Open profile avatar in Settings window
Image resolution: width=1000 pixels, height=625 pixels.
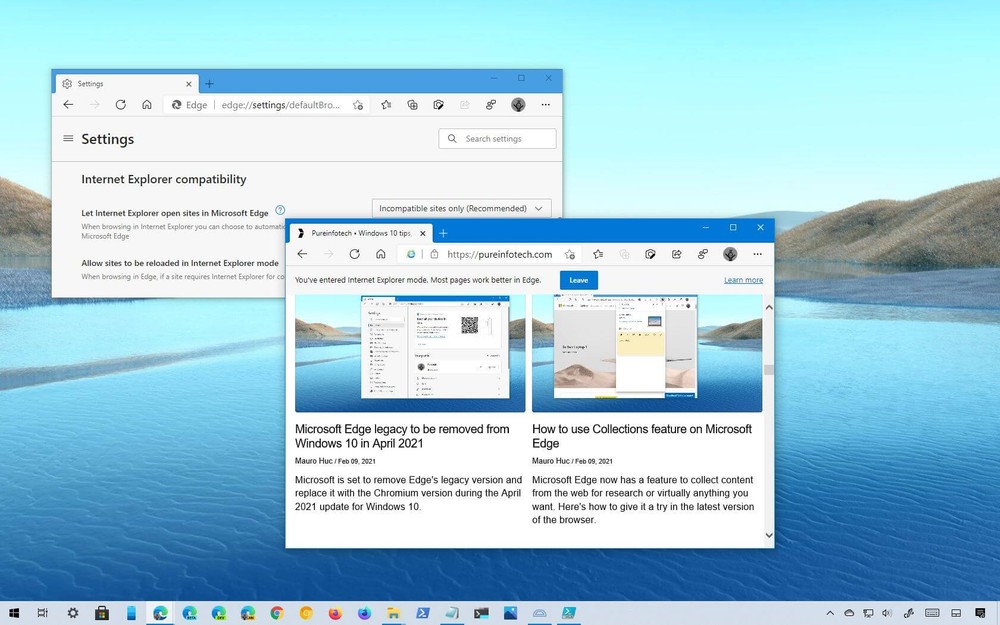(x=518, y=105)
